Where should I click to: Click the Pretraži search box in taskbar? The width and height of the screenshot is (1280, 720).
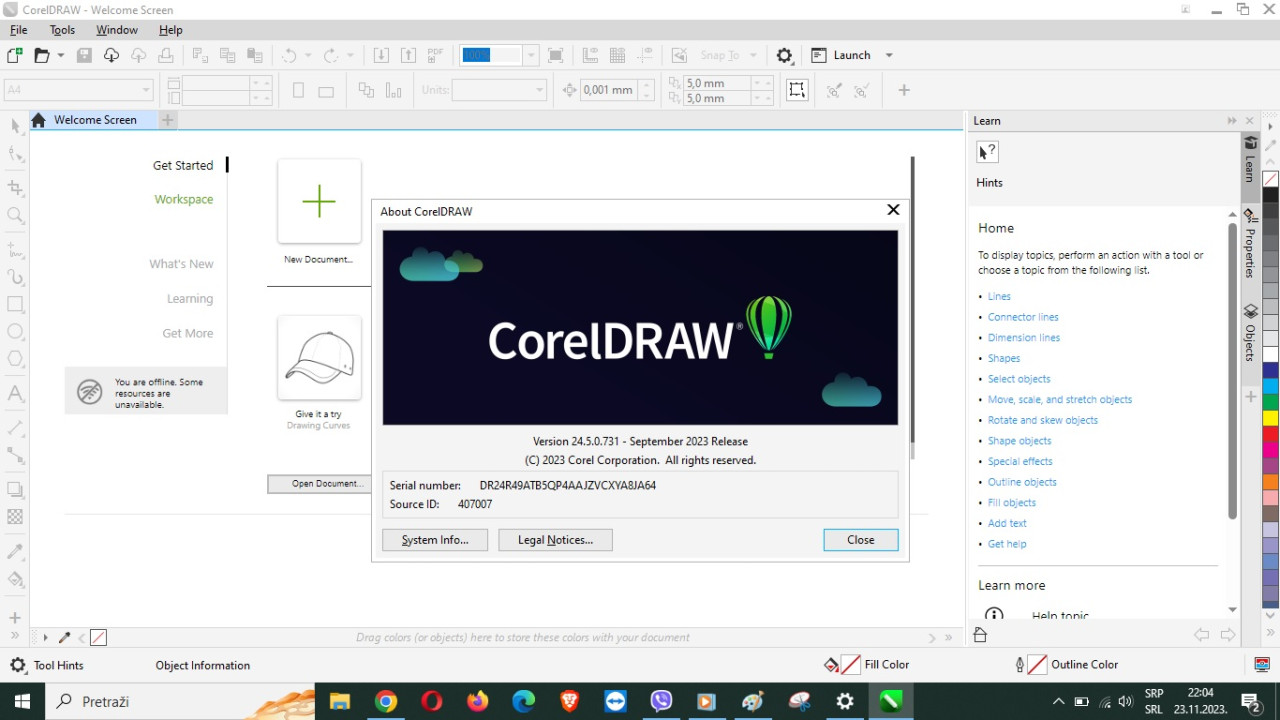180,701
